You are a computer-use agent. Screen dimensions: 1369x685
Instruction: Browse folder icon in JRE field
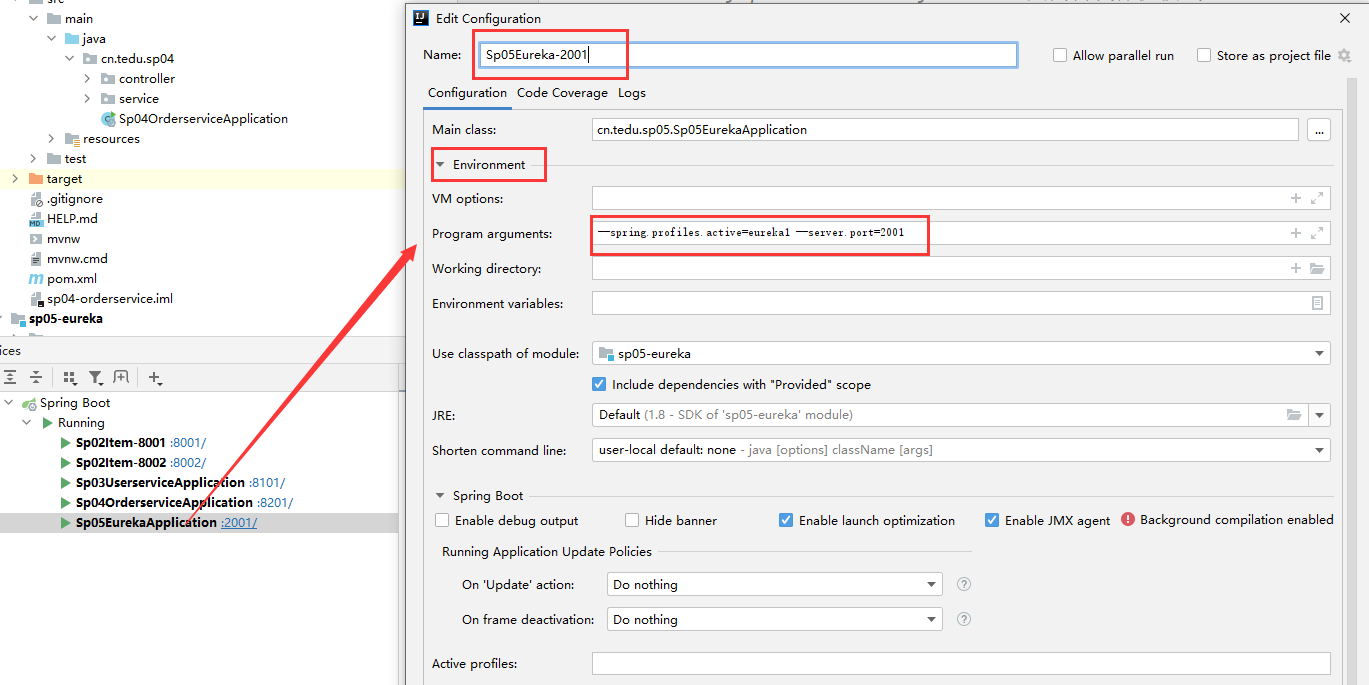1294,414
